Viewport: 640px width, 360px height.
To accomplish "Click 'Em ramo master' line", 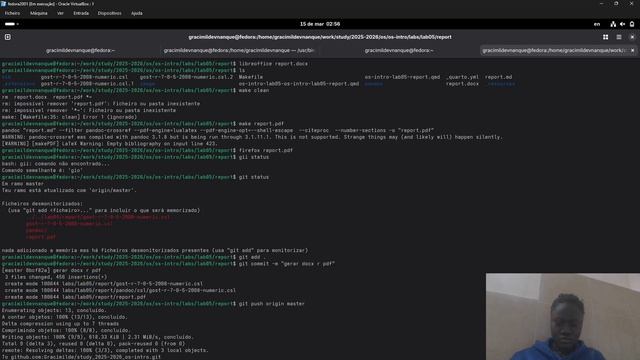I will pyautogui.click(x=23, y=184).
